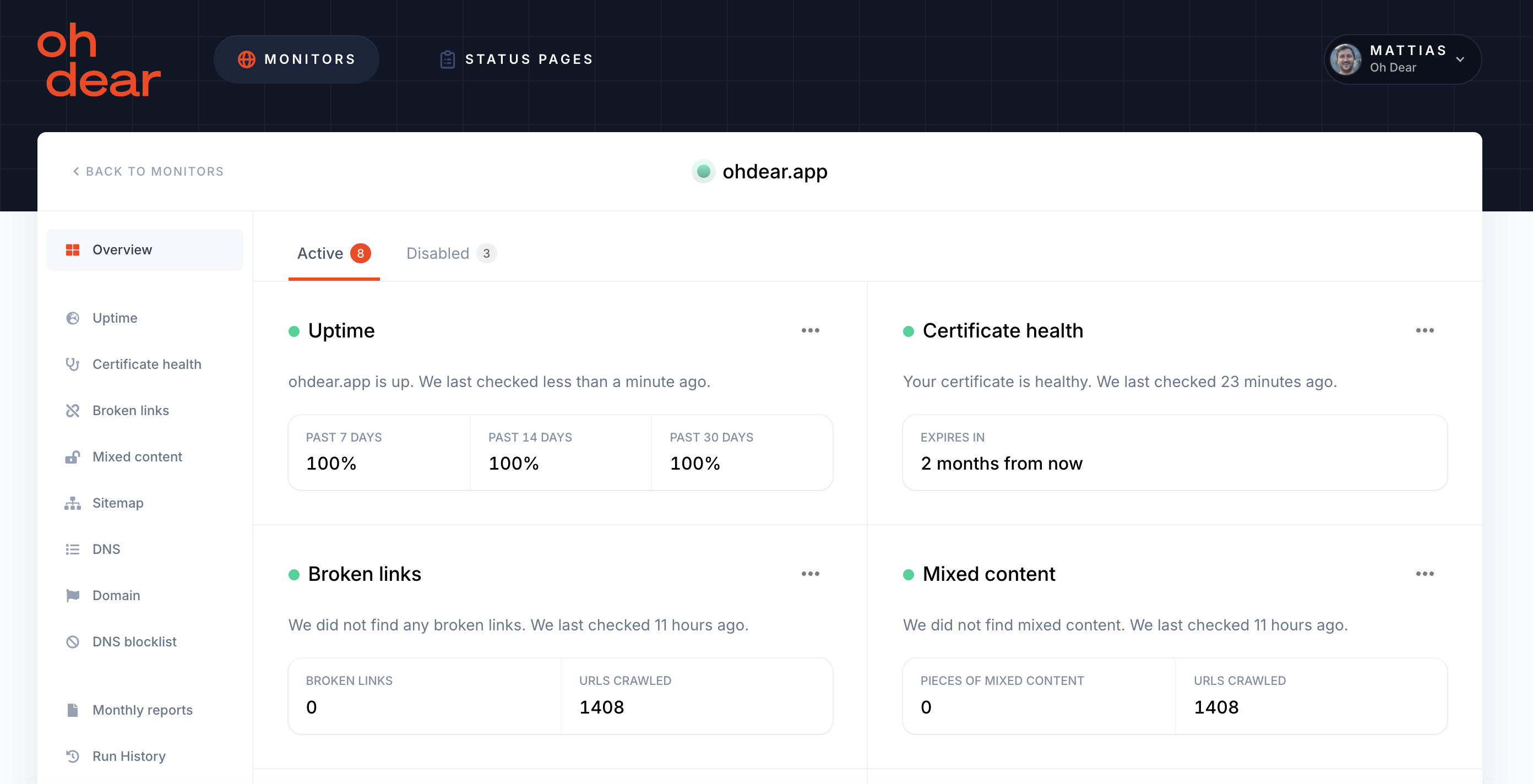
Task: Click the Past 7 Days uptime value
Action: (x=331, y=464)
